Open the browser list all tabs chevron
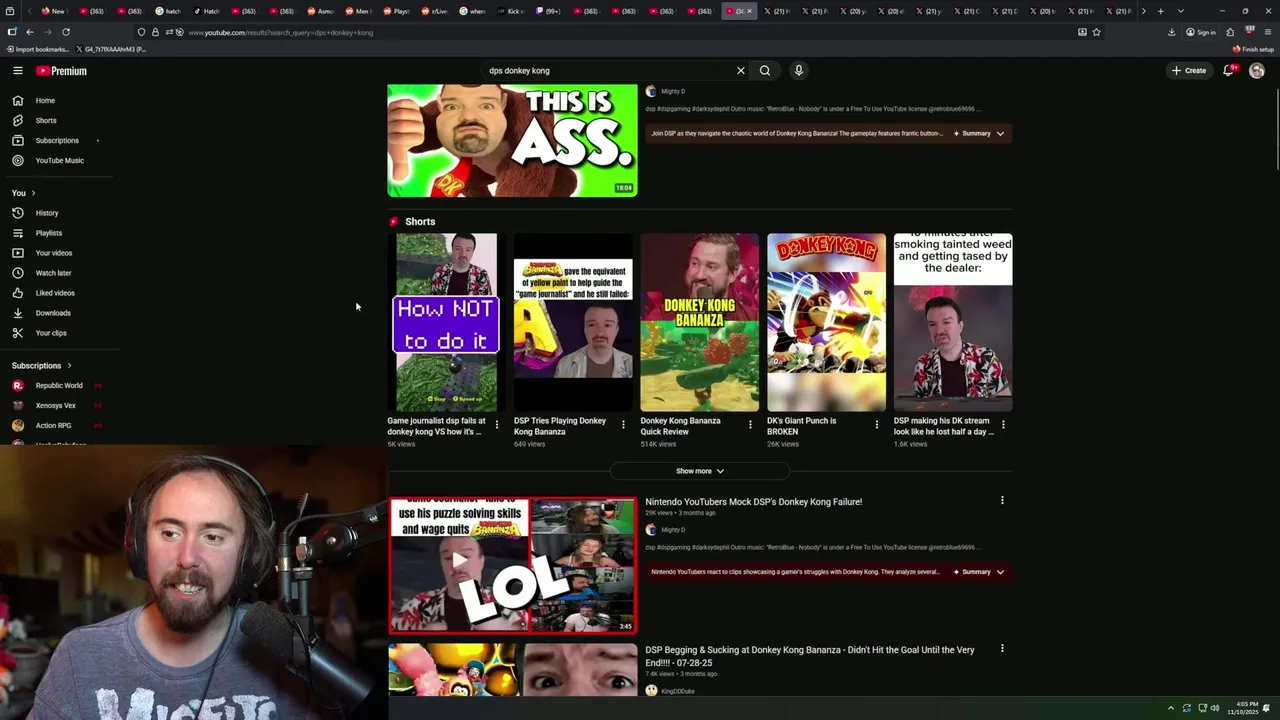 (x=1181, y=11)
